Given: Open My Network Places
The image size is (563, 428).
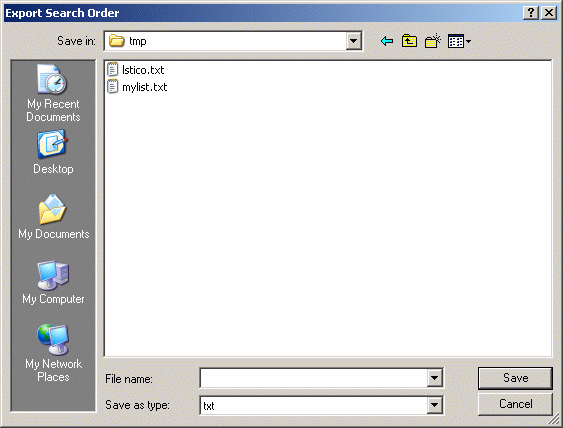Looking at the screenshot, I should click(x=53, y=354).
